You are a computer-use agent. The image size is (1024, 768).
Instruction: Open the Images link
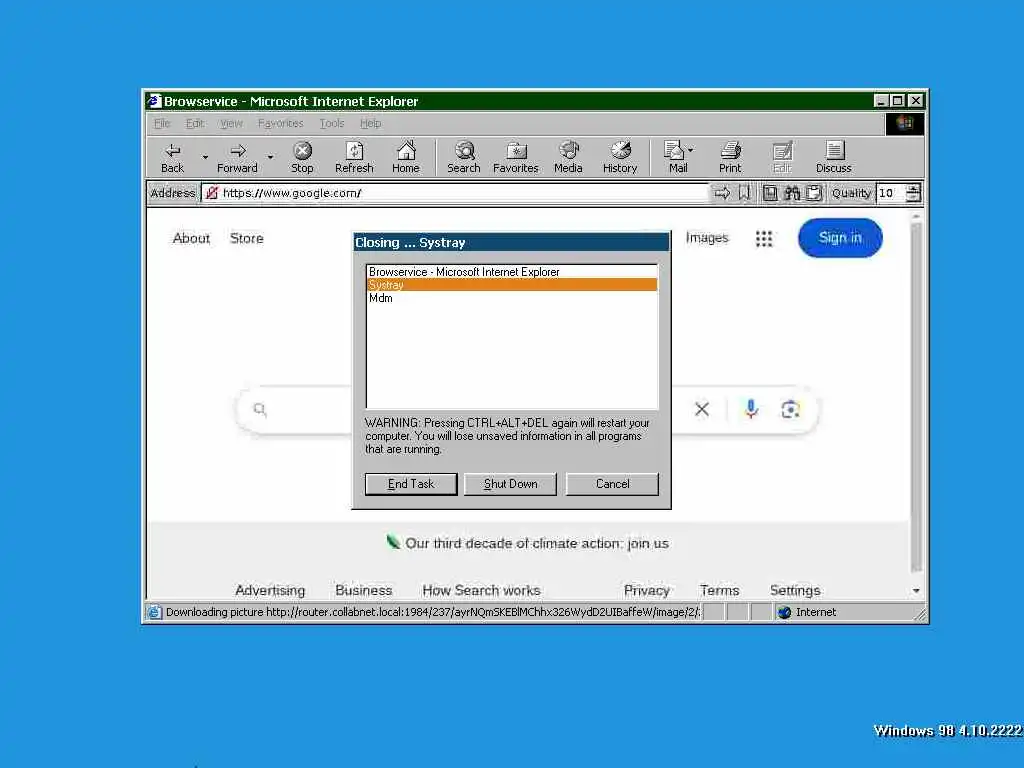tap(707, 238)
